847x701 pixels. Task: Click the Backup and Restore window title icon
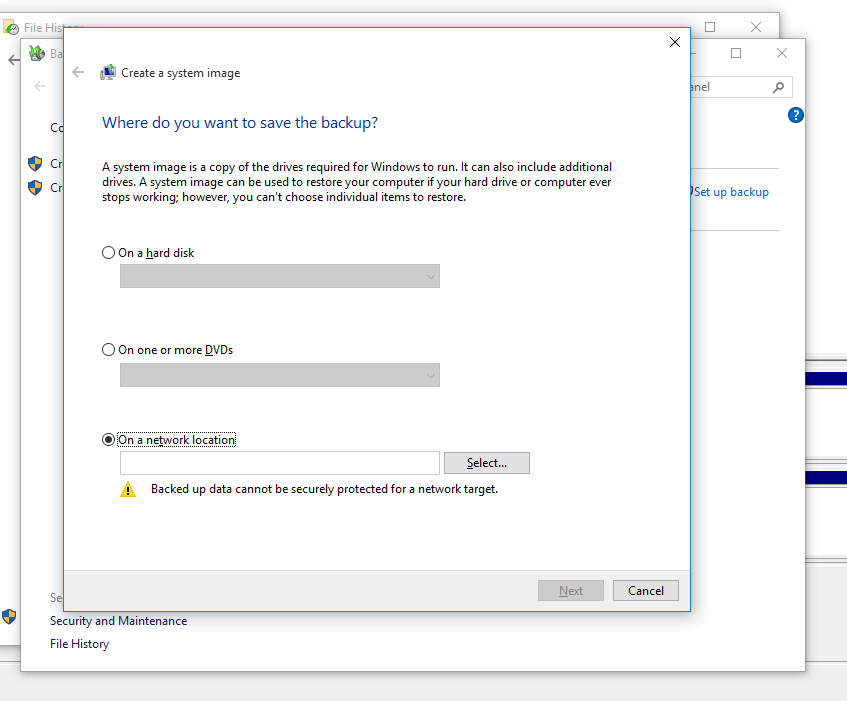[x=37, y=53]
